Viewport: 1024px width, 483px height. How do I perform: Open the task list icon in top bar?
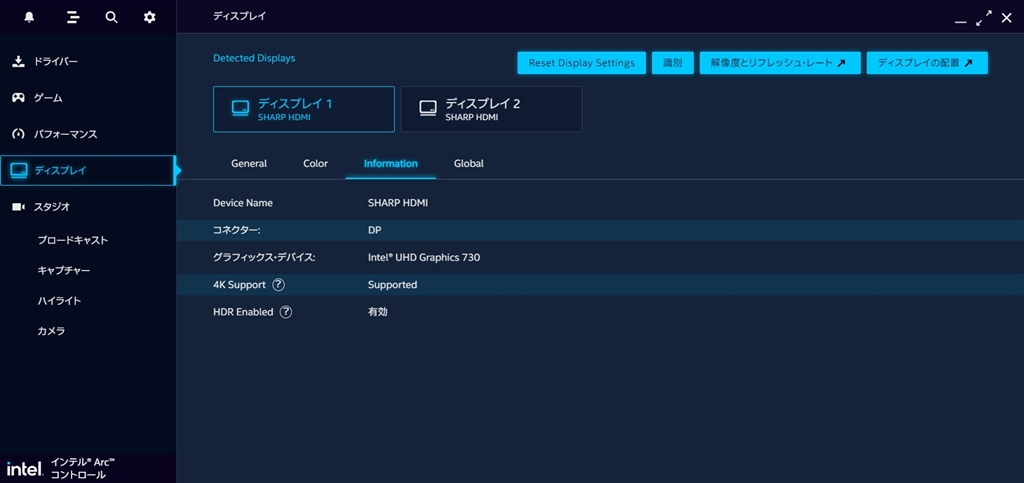coord(73,18)
